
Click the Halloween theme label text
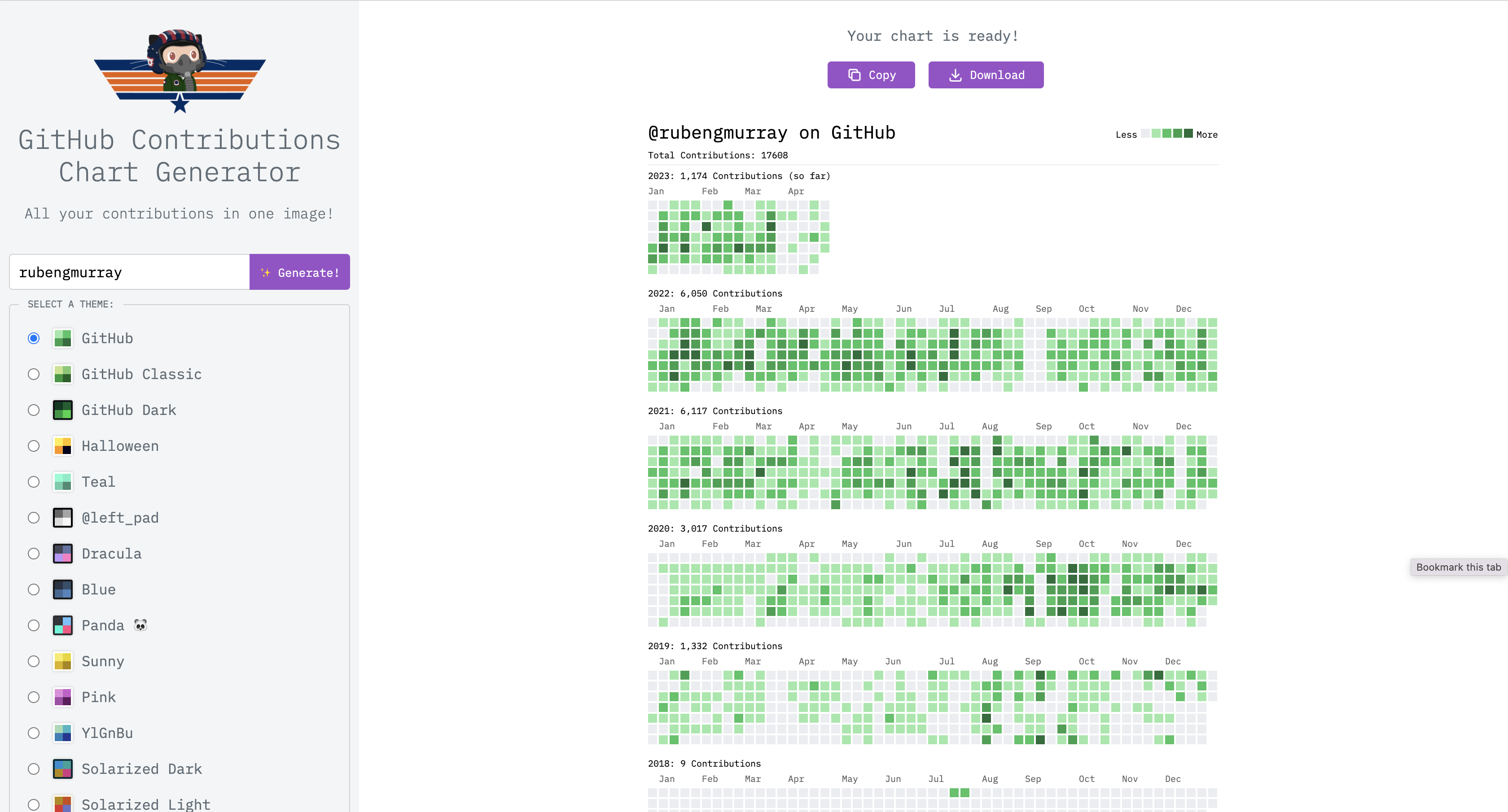pos(120,446)
